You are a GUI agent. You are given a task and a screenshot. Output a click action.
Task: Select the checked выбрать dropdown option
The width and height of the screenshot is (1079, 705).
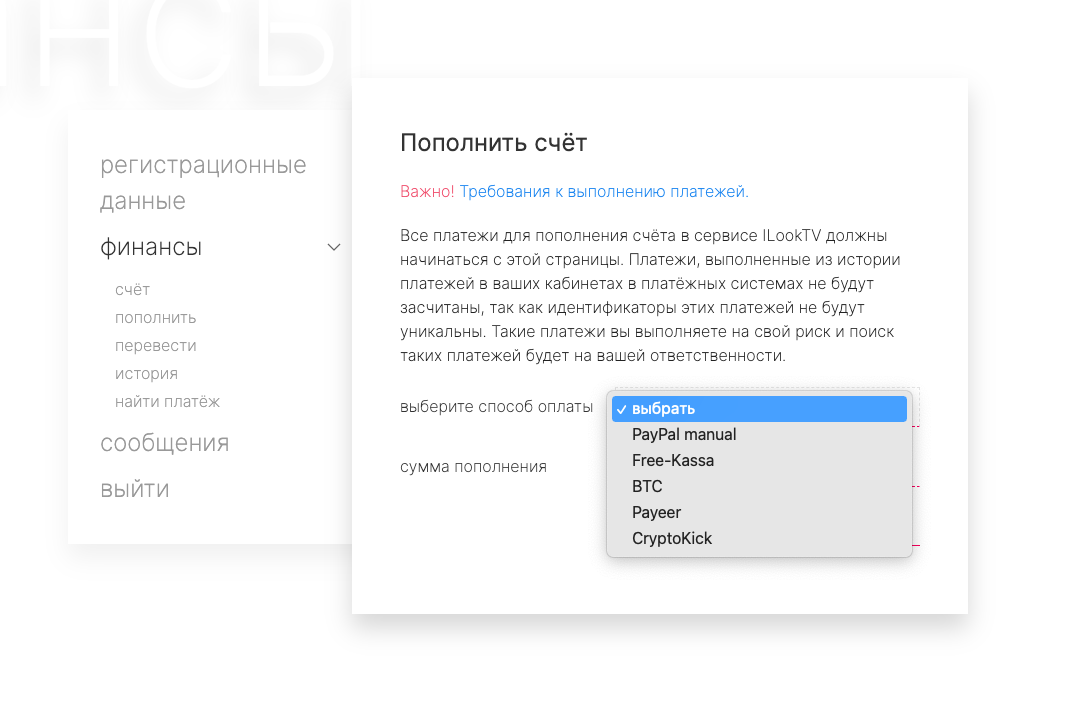coord(759,409)
